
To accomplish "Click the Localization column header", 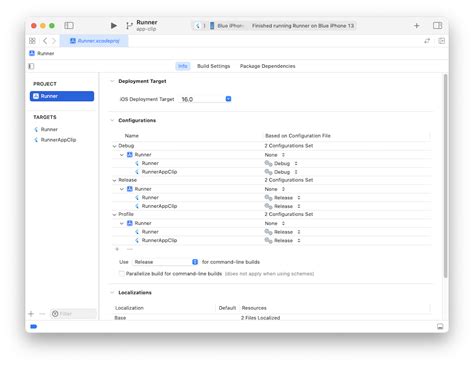I will [x=129, y=308].
